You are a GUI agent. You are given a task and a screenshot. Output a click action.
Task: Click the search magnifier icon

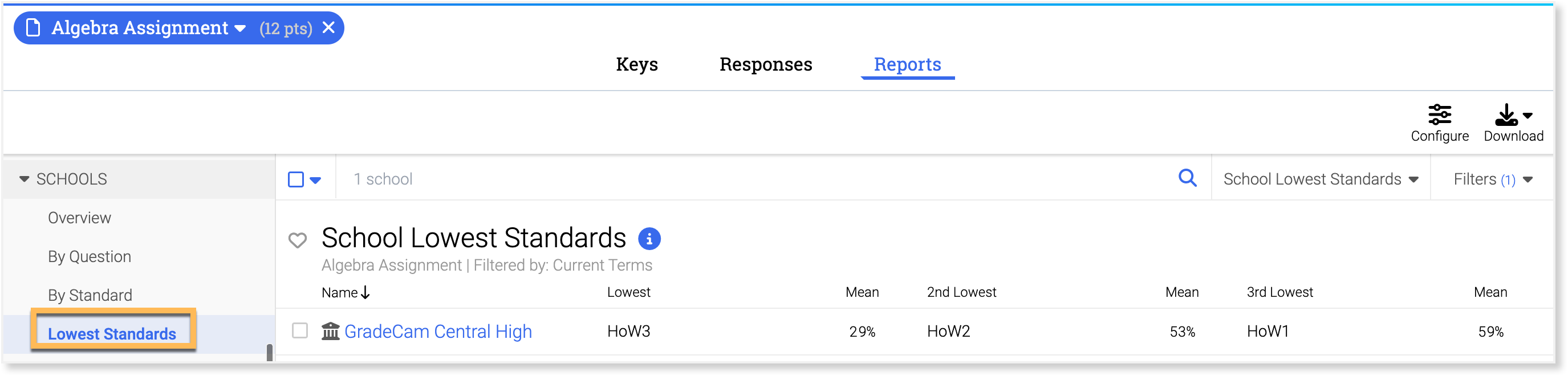click(x=1187, y=178)
